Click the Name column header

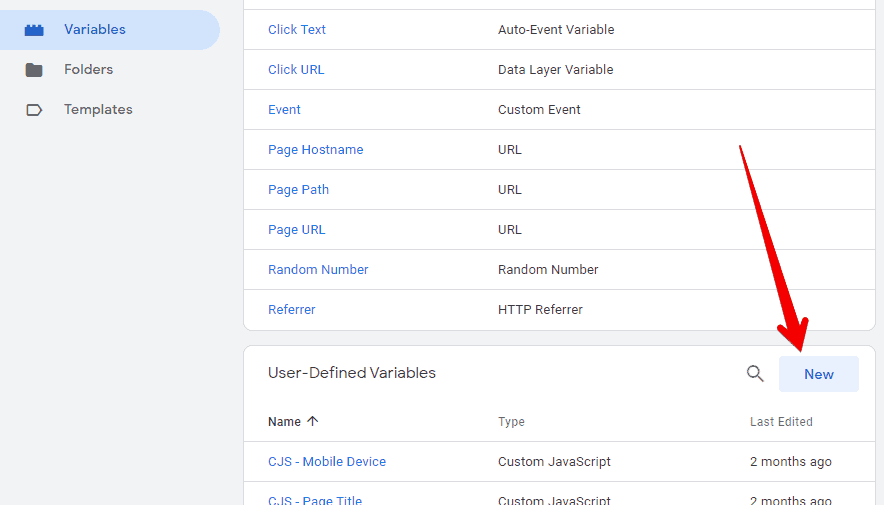click(x=284, y=422)
